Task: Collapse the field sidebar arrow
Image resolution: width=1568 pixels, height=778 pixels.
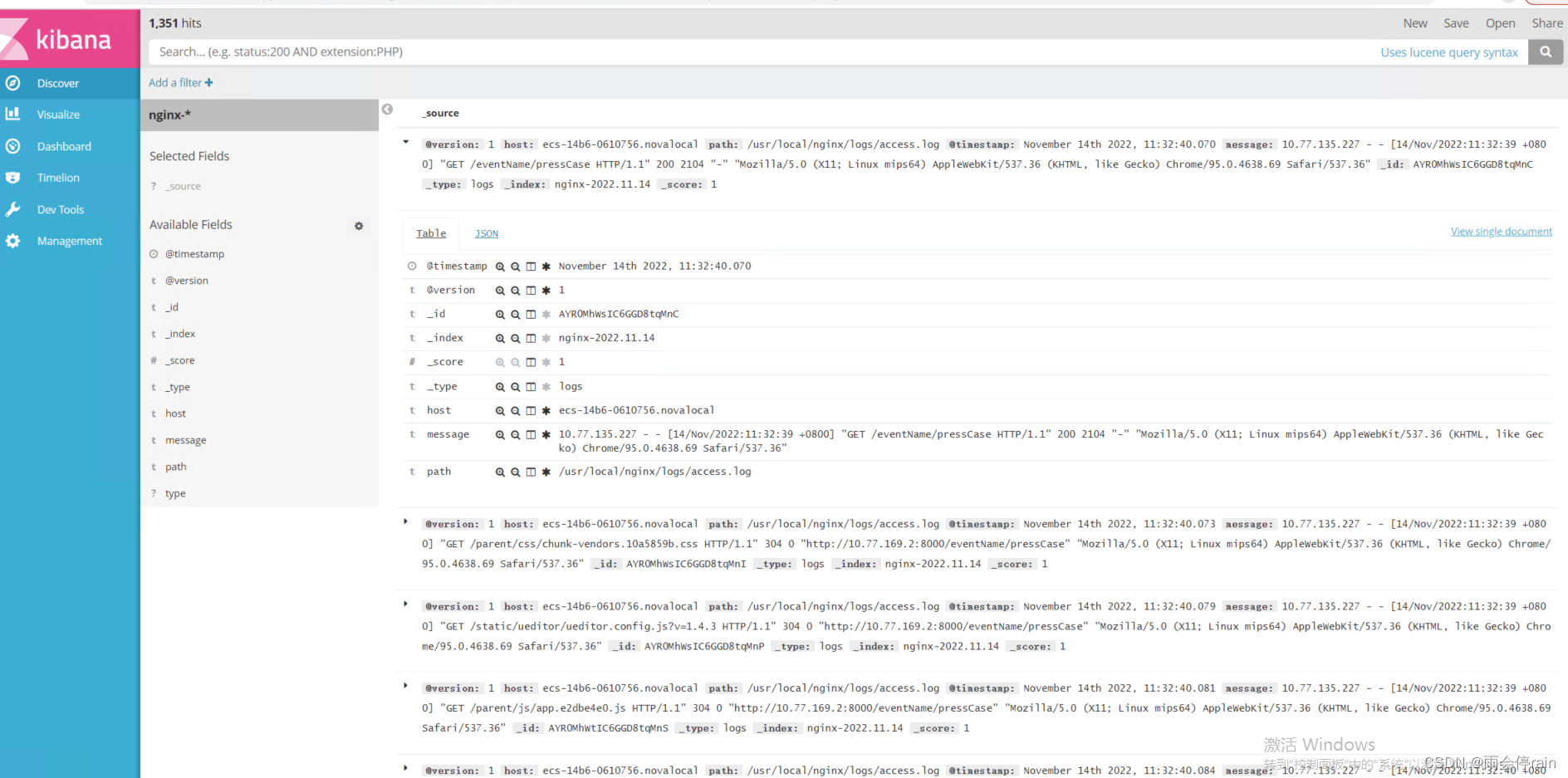Action: 387,109
